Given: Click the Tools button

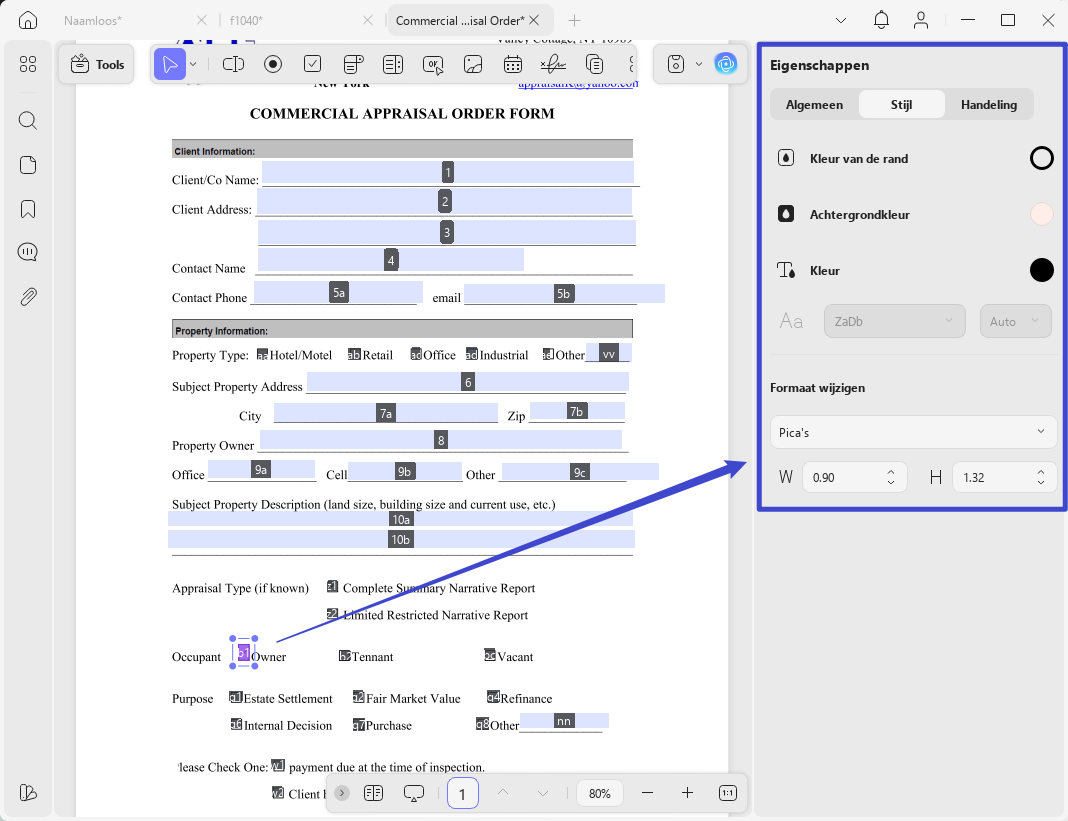Looking at the screenshot, I should pyautogui.click(x=97, y=64).
